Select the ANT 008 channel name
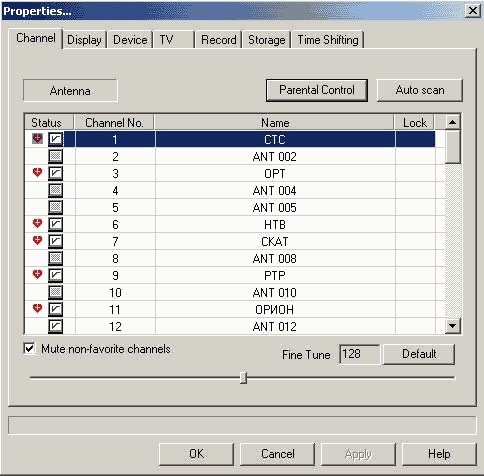The width and height of the screenshot is (484, 476). (275, 258)
